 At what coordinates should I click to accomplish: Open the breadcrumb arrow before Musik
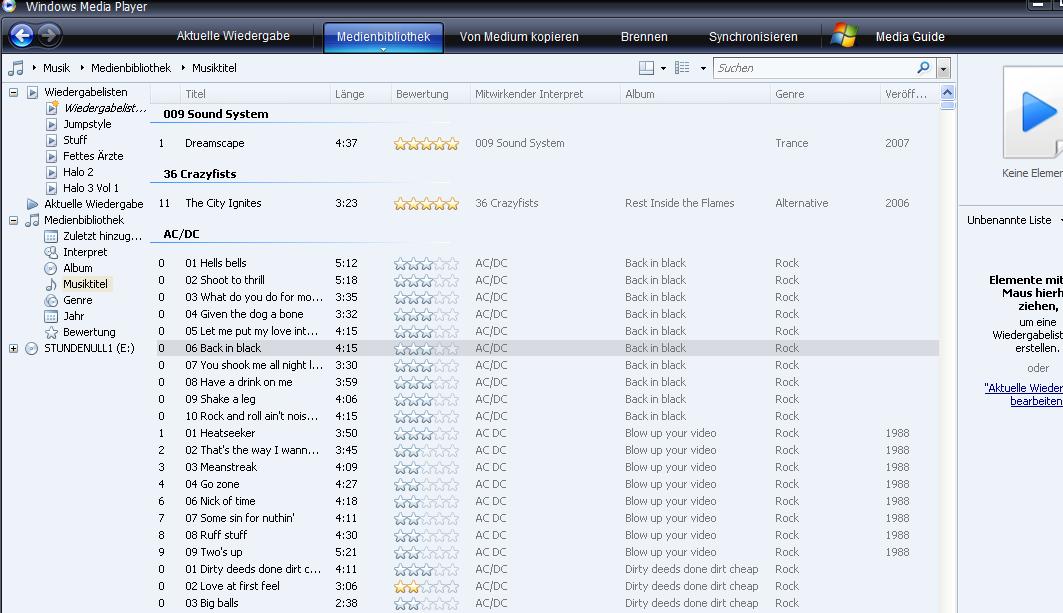pos(34,68)
